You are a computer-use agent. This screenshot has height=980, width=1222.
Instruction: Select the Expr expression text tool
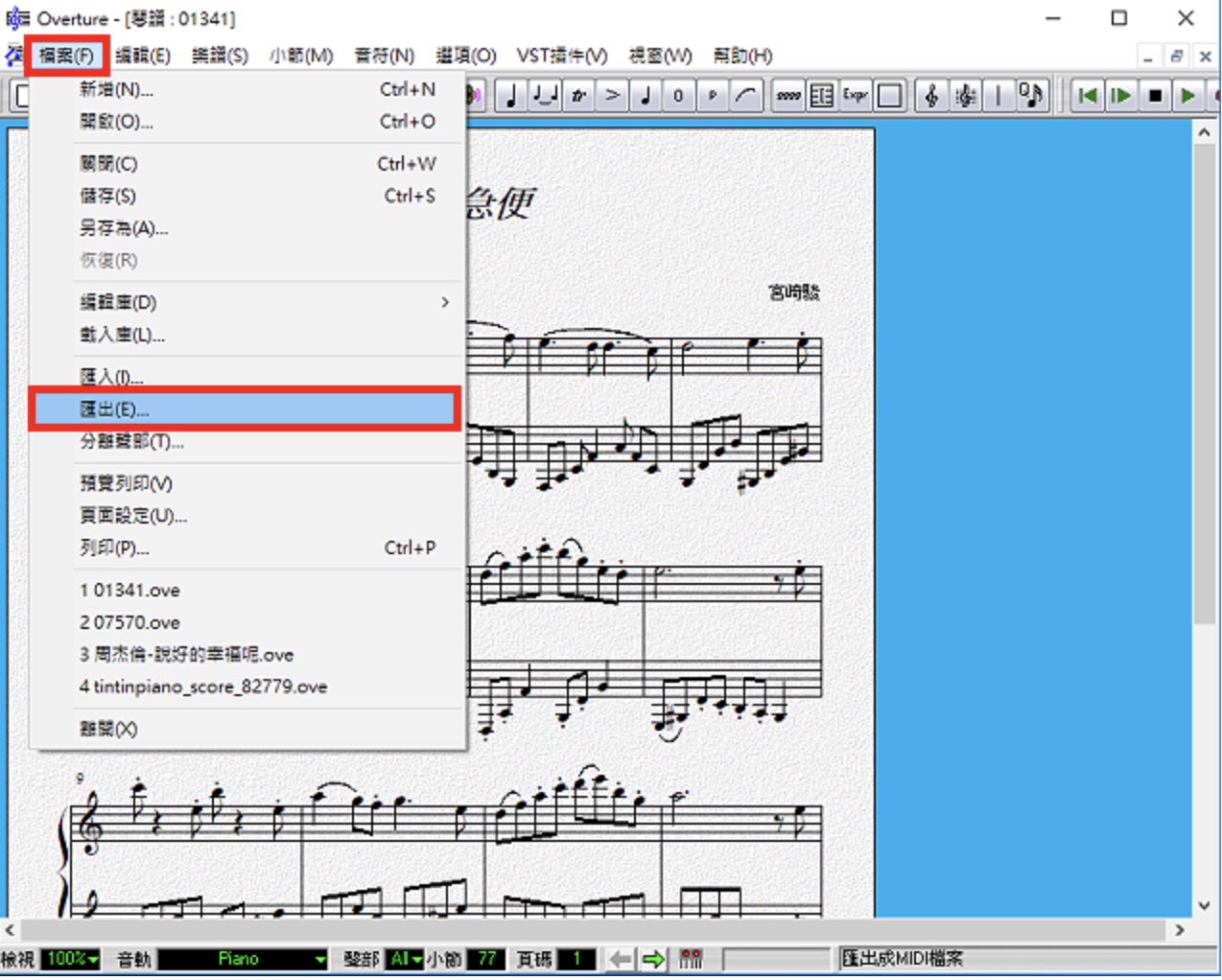click(856, 96)
